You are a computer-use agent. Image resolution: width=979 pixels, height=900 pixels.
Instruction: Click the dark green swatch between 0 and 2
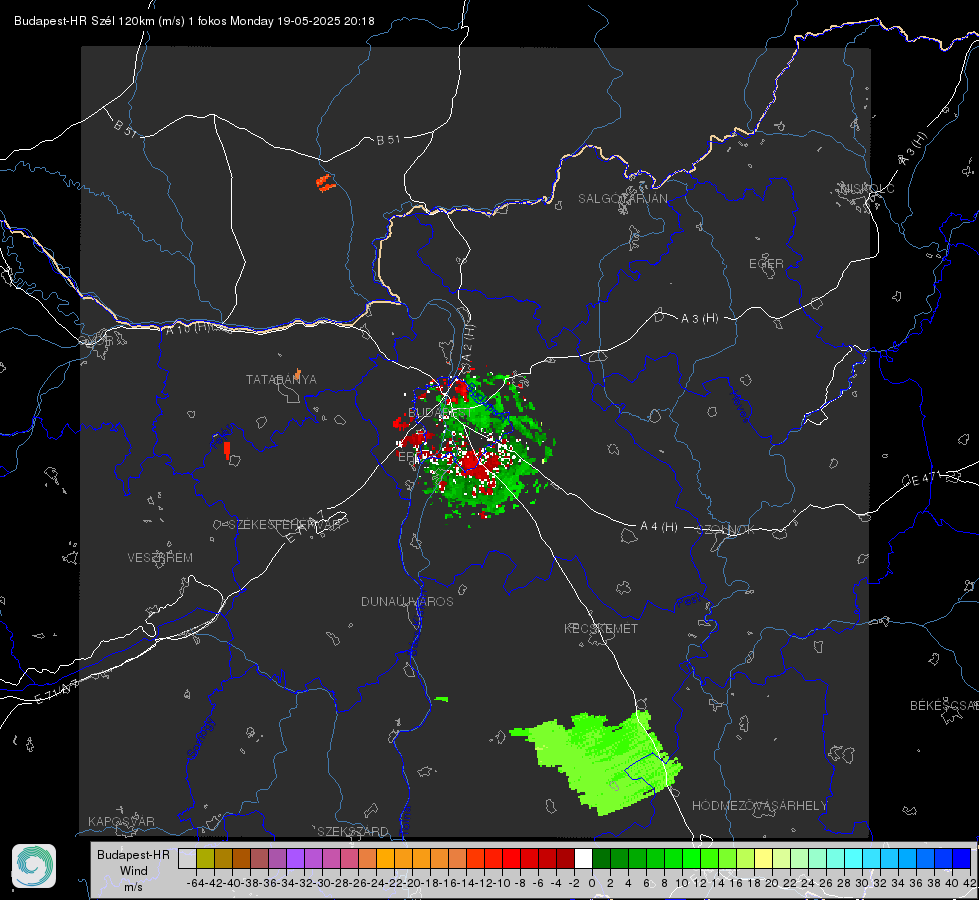tap(601, 859)
